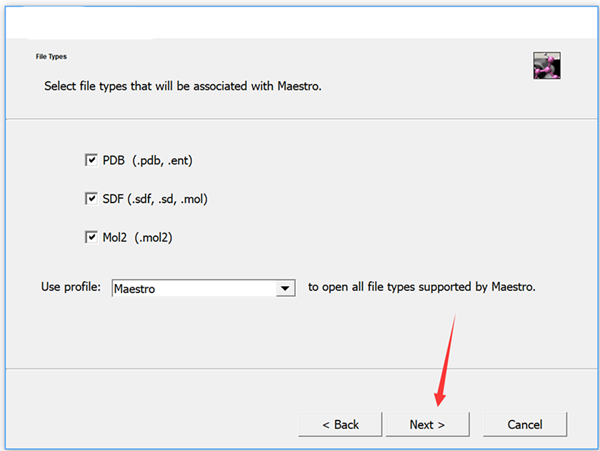600x451 pixels.
Task: Click the "File Types" page heading
Action: (x=52, y=57)
